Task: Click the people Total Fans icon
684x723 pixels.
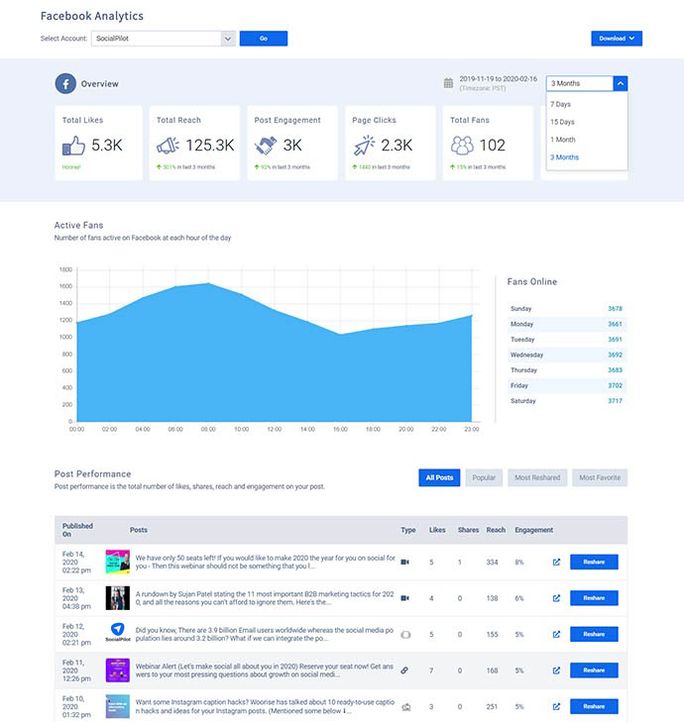Action: tap(462, 145)
